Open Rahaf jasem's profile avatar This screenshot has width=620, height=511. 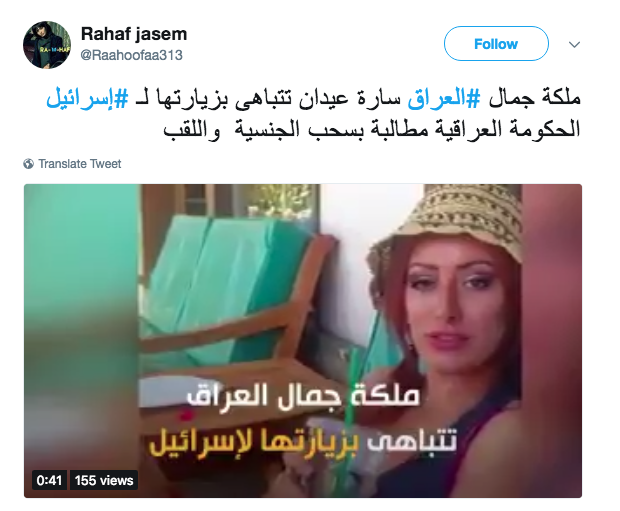tap(47, 45)
